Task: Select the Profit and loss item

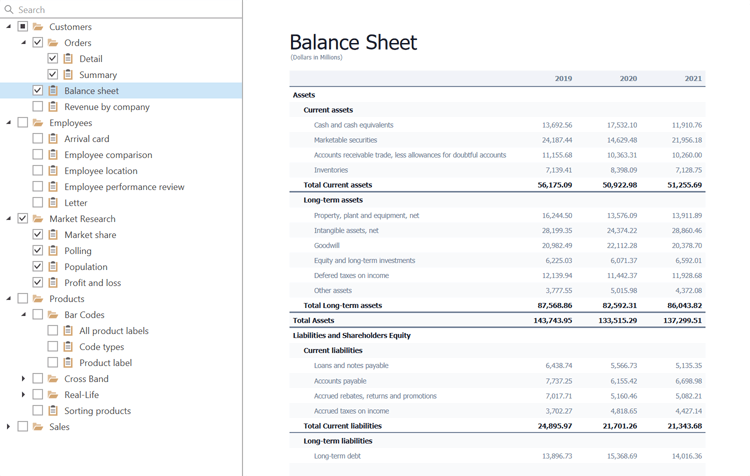Action: (92, 283)
